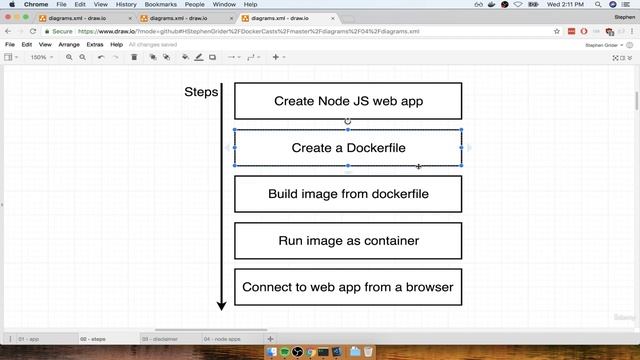
Task: Open Spotlight search in the menu bar
Action: [598, 4]
